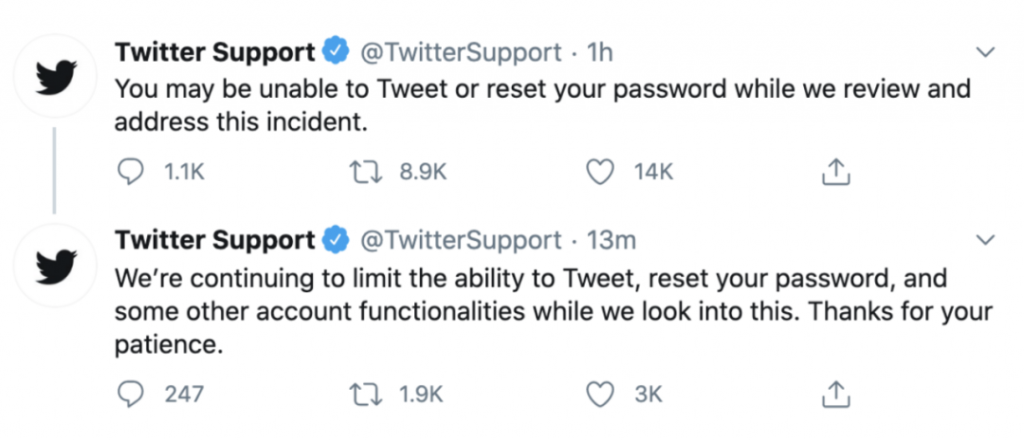This screenshot has height=441, width=1024.
Task: Click the reply icon on the 1h tweet
Action: pos(130,172)
